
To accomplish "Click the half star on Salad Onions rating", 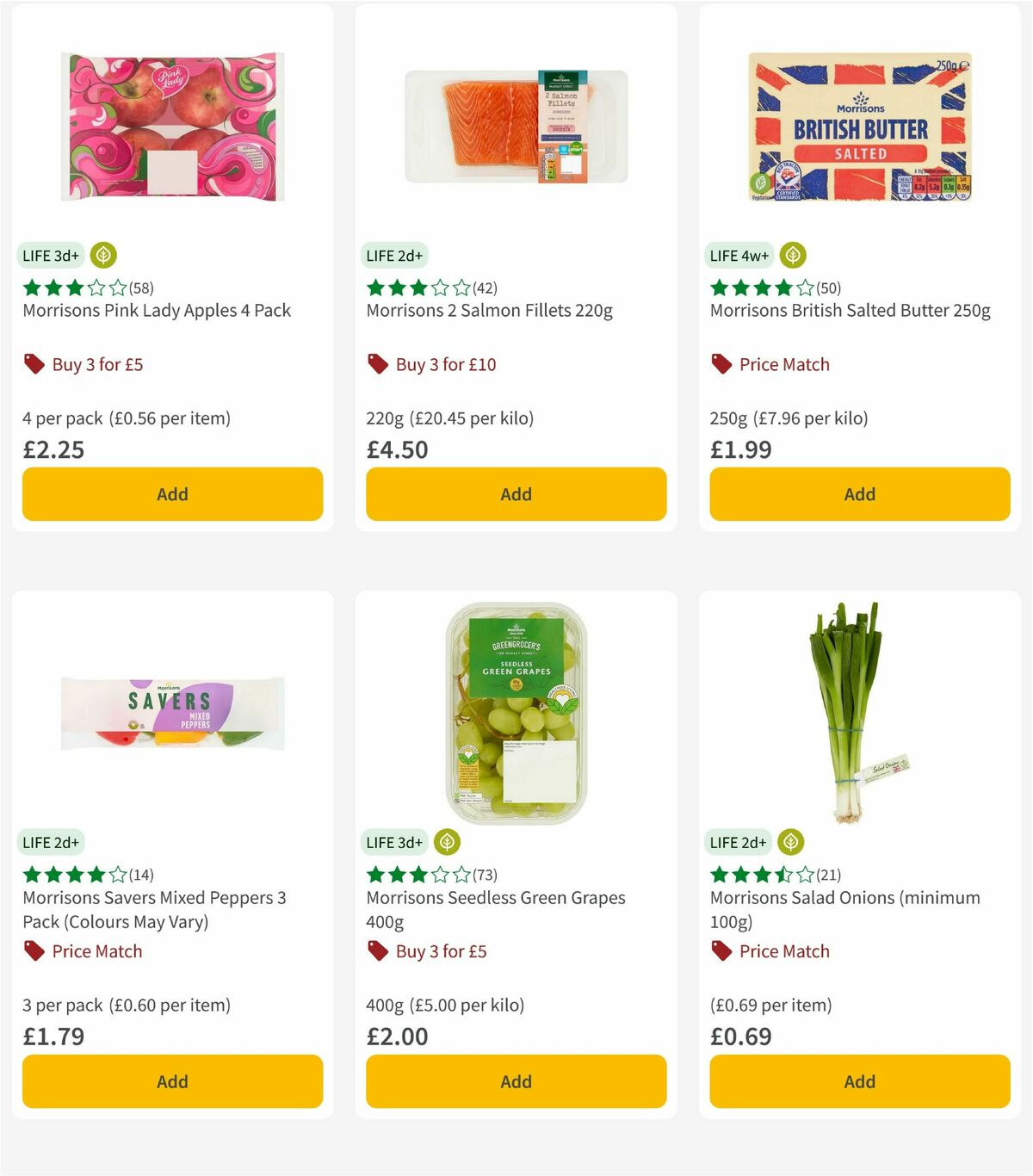I will coord(782,875).
